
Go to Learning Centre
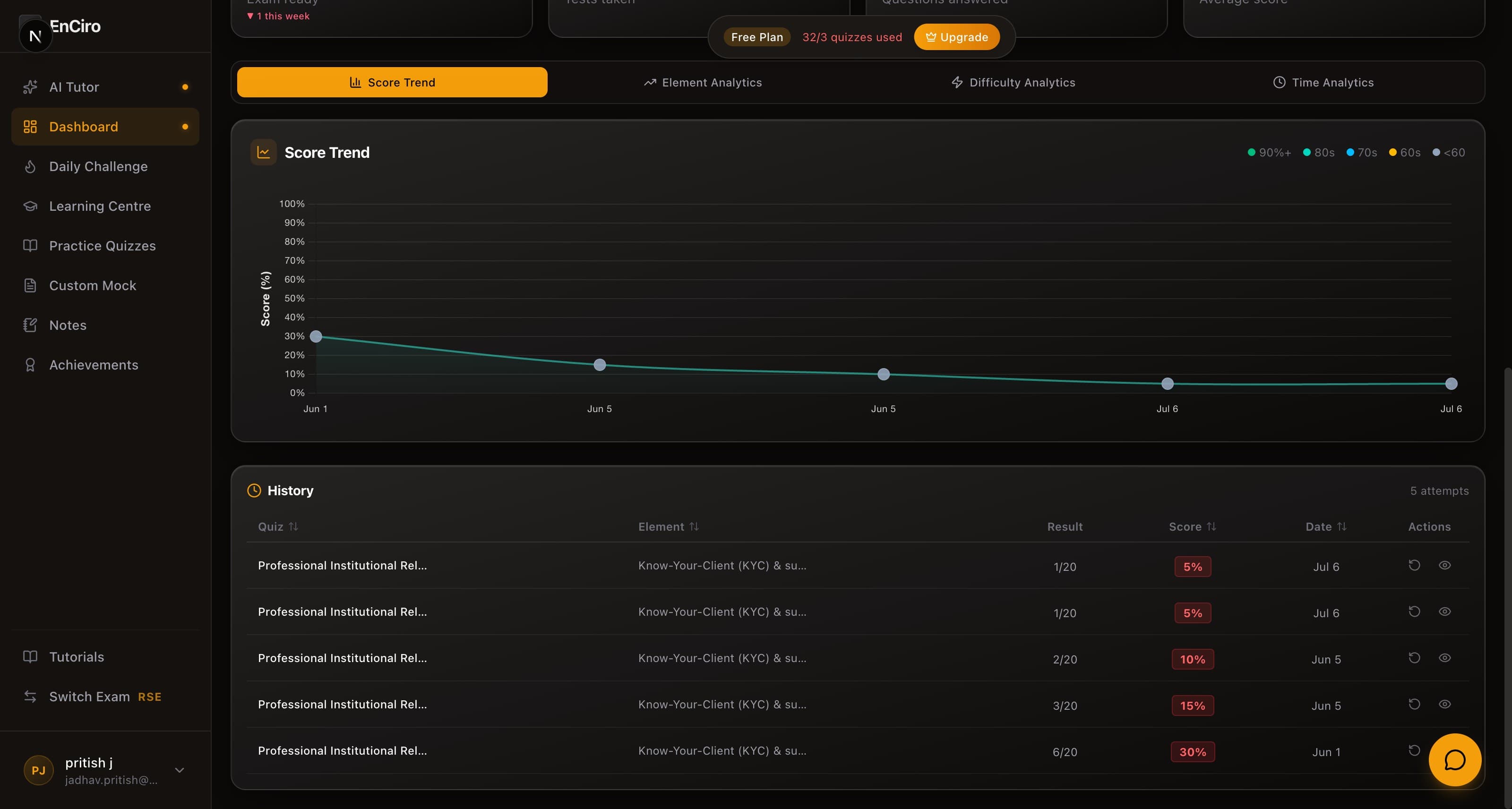click(x=105, y=206)
